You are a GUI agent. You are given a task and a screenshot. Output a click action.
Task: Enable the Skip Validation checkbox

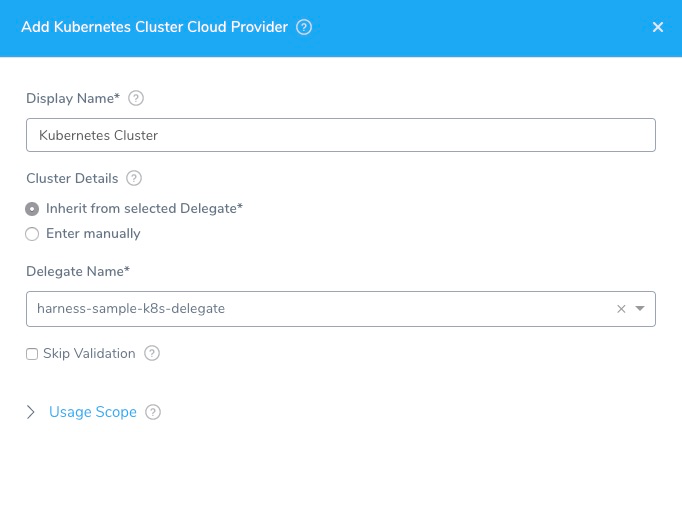click(x=32, y=354)
